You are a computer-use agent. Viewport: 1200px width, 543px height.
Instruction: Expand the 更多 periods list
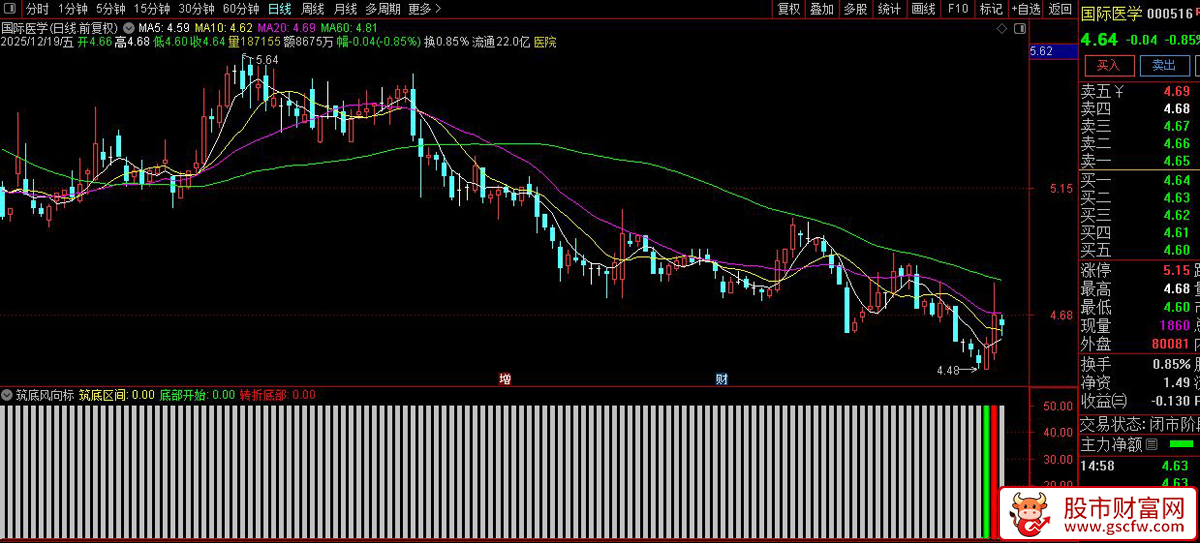[425, 9]
